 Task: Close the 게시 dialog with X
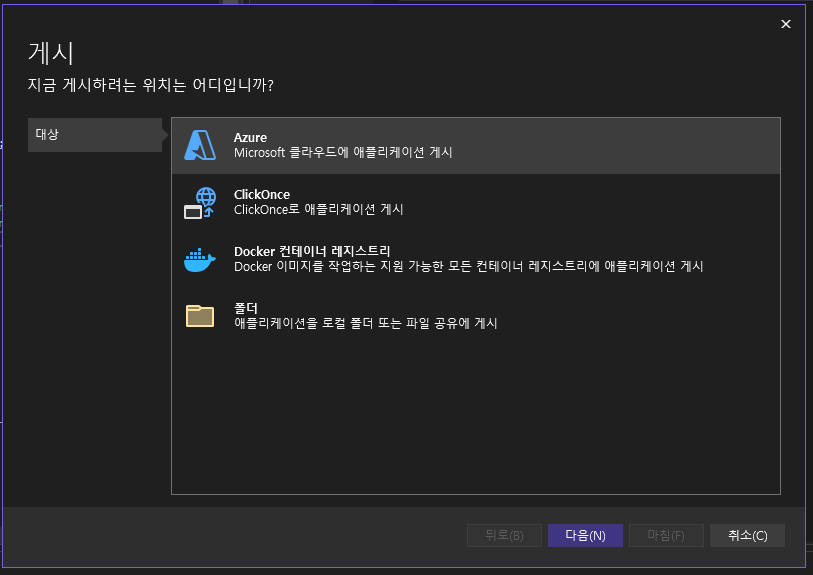786,24
